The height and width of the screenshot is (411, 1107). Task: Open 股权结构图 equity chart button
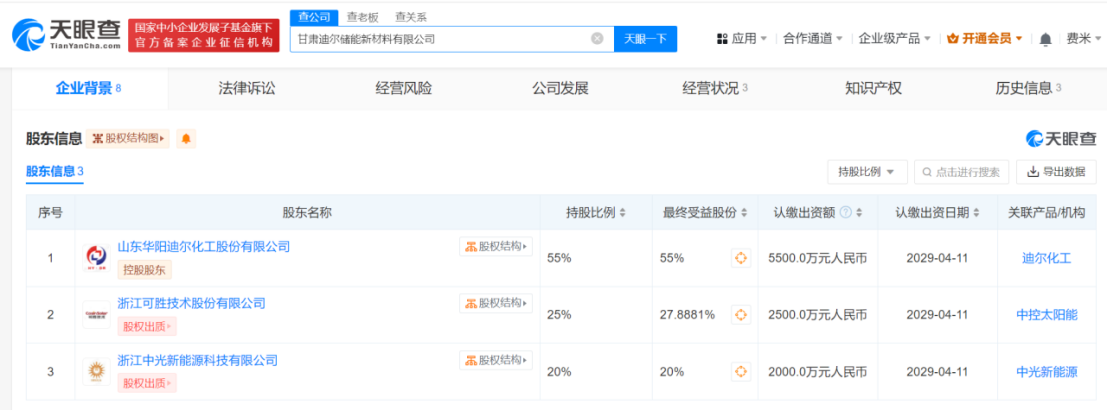pos(130,139)
